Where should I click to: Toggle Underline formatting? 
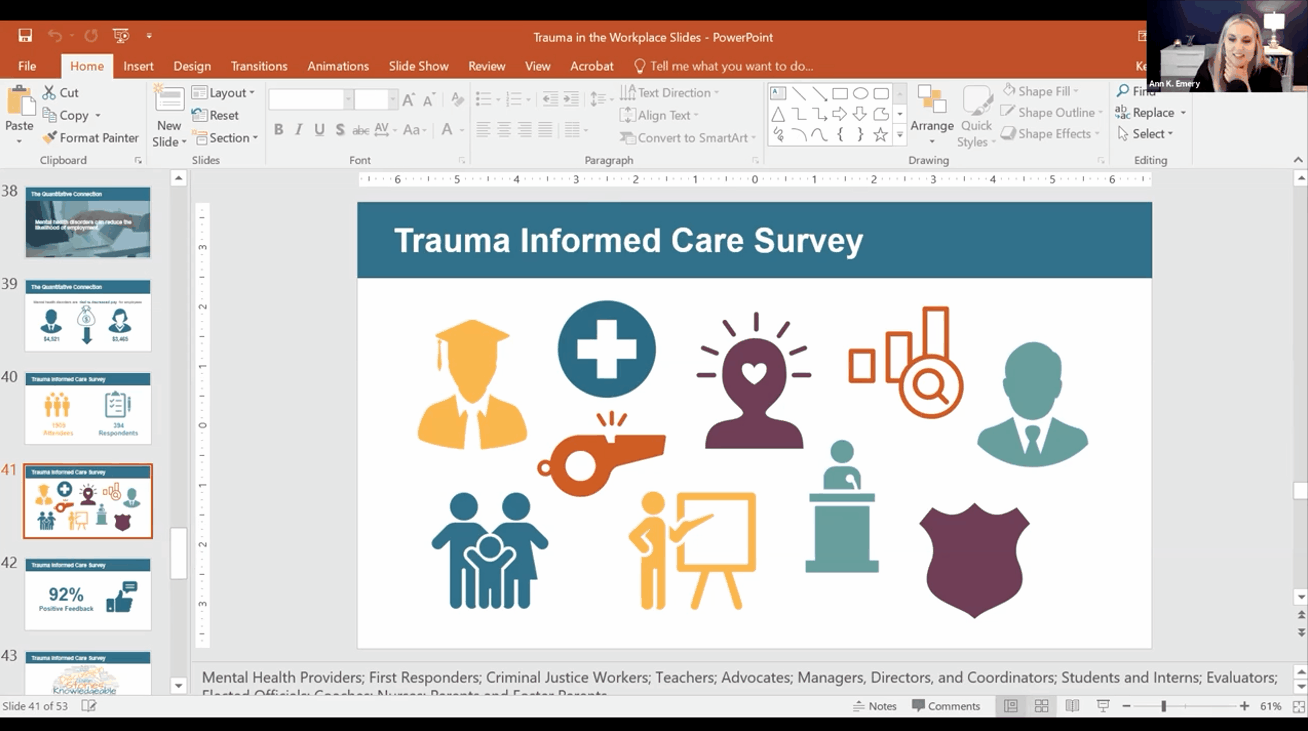[319, 129]
